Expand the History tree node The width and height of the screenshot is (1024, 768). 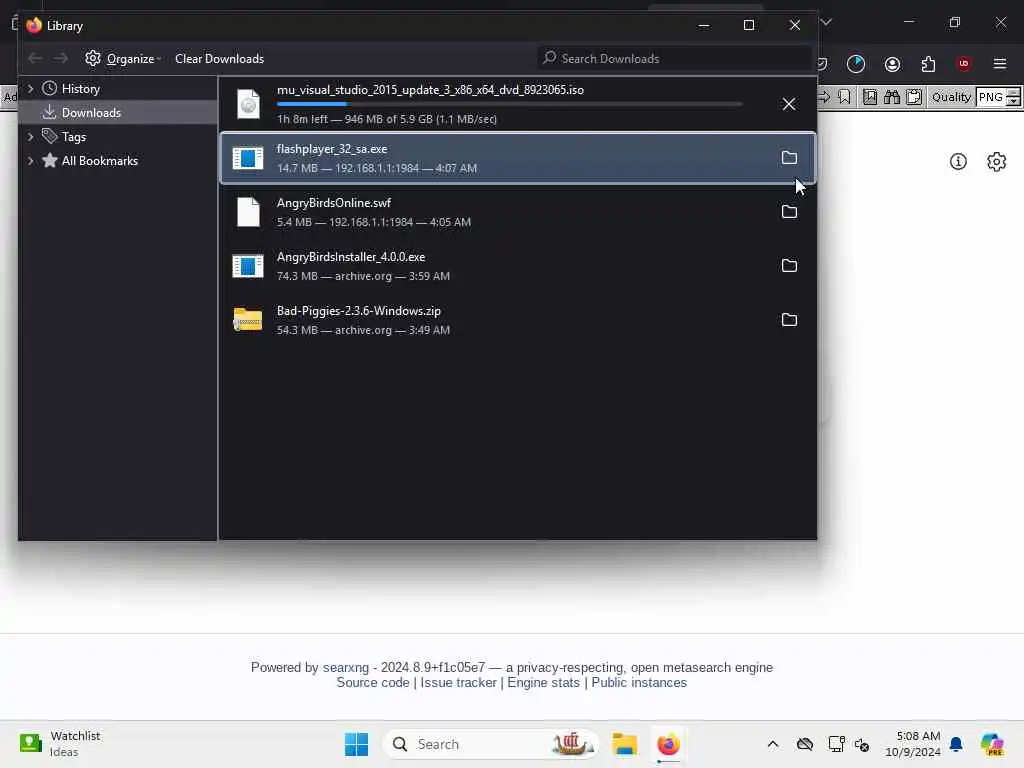[x=30, y=88]
